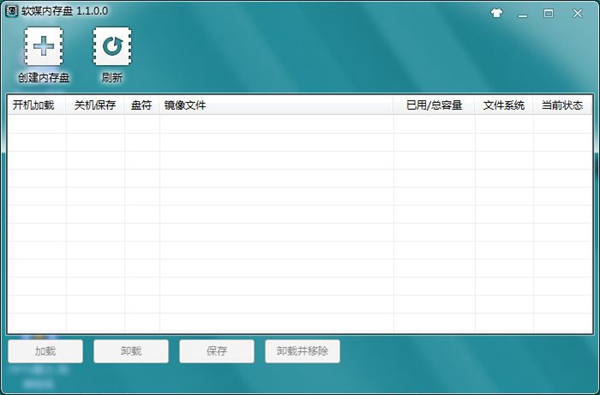This screenshot has height=395, width=600.
Task: Click the 加载 button
Action: pos(46,351)
